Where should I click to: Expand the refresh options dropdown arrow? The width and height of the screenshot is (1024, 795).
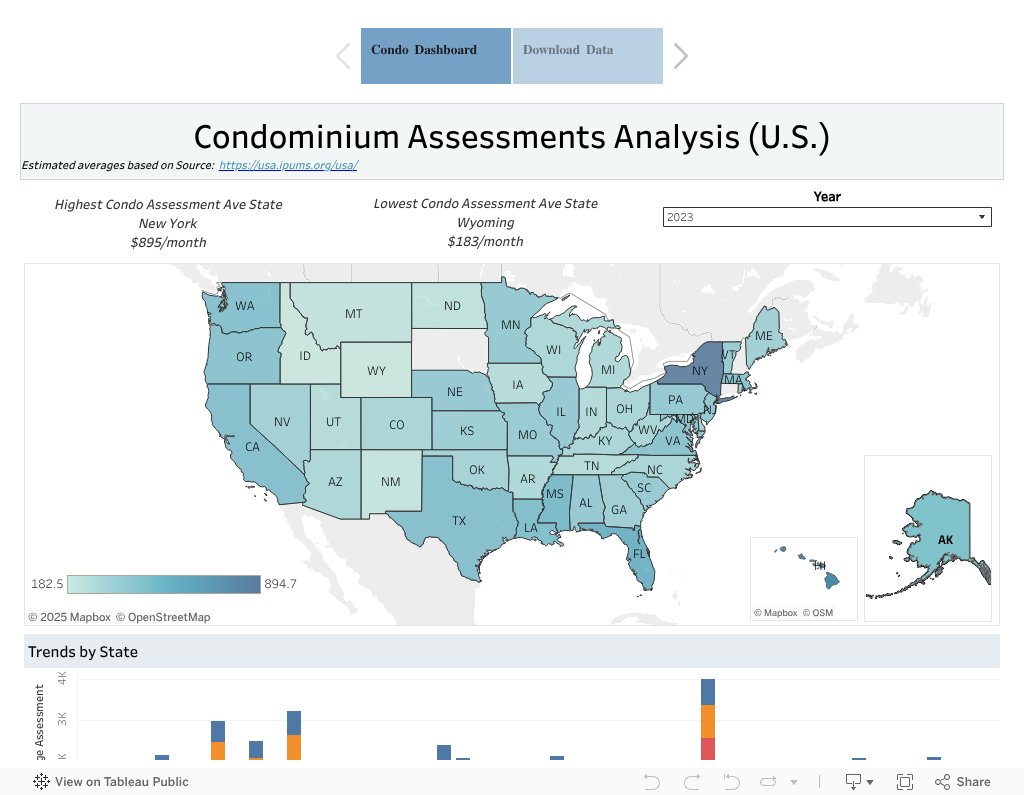pyautogui.click(x=793, y=782)
